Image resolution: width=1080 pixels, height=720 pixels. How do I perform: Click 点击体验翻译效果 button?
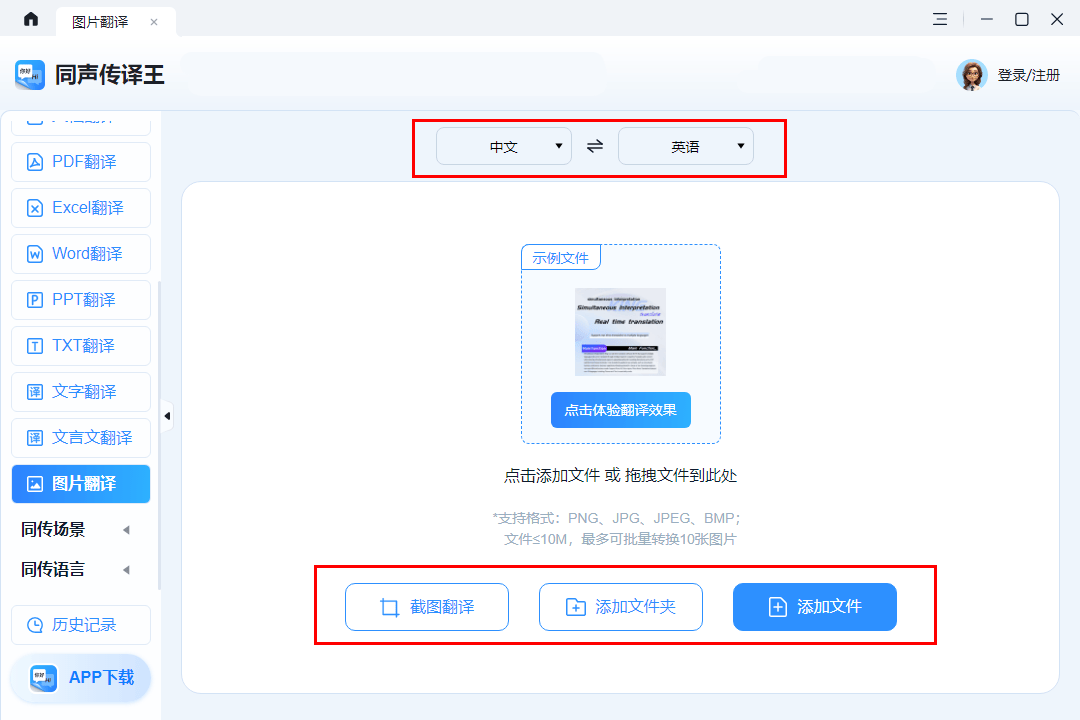point(620,410)
